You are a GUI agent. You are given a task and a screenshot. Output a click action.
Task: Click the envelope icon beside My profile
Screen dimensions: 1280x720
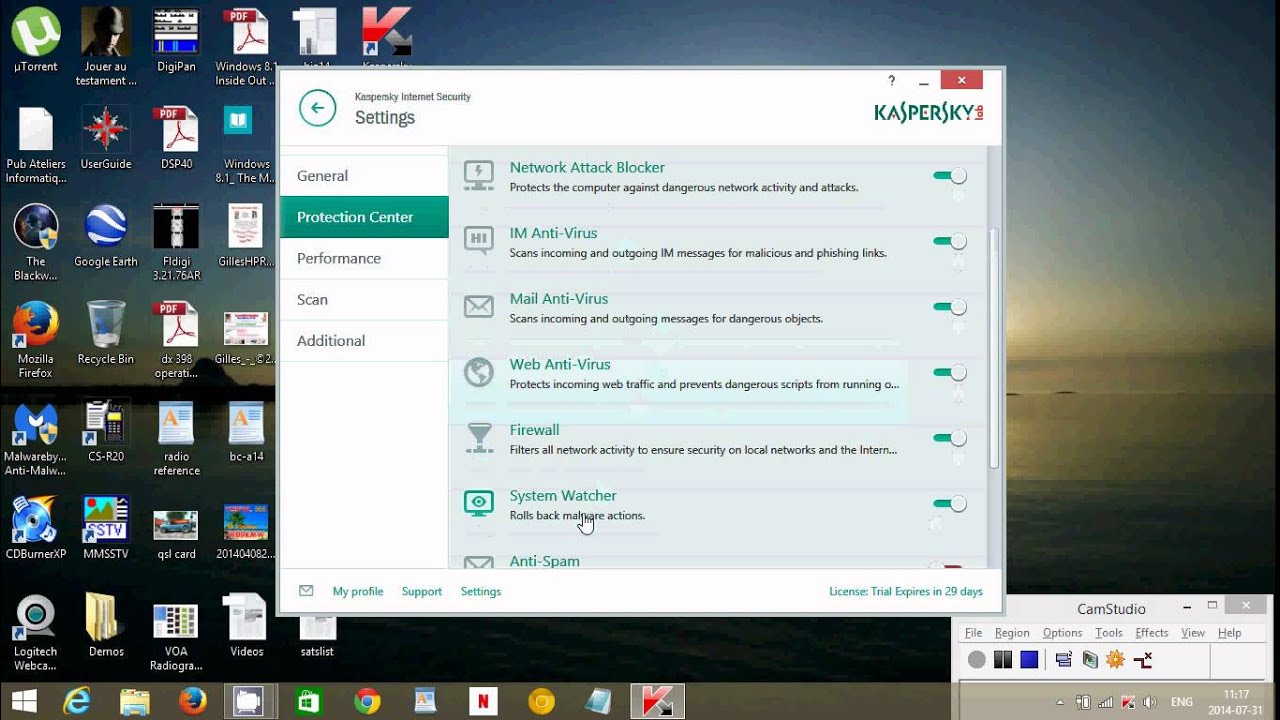pyautogui.click(x=306, y=591)
